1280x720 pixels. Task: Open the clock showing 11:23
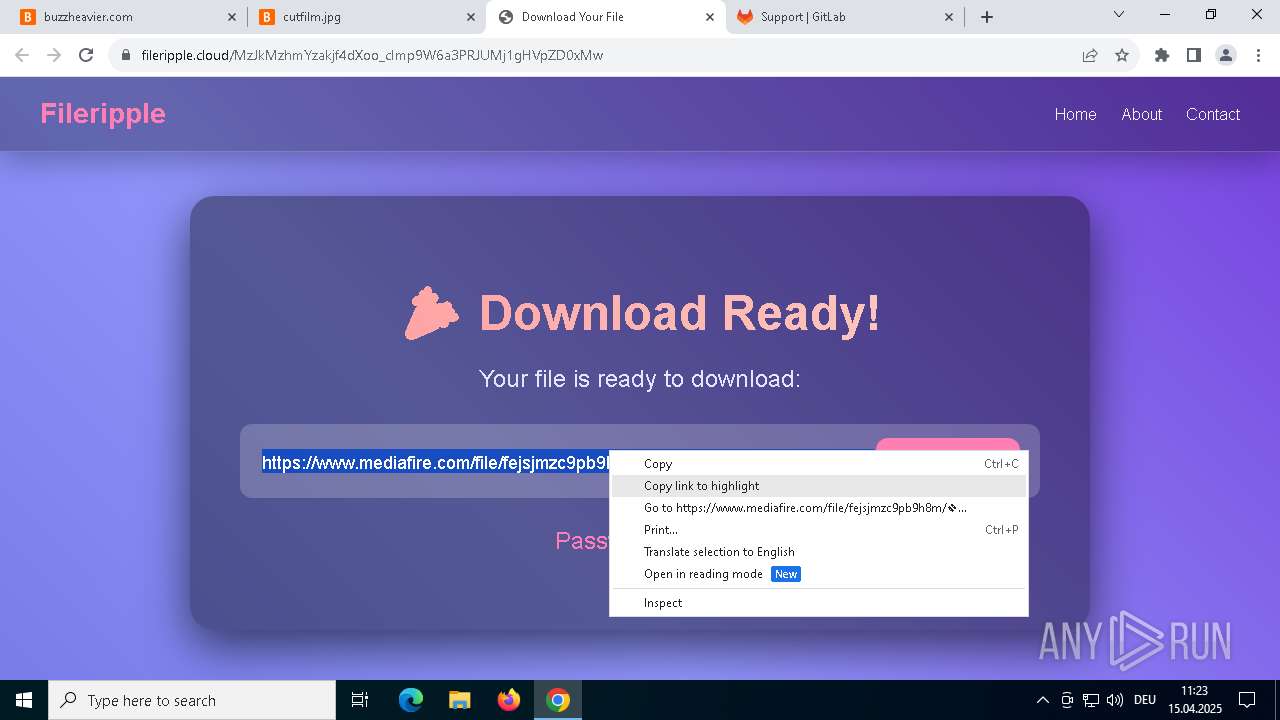(1194, 700)
